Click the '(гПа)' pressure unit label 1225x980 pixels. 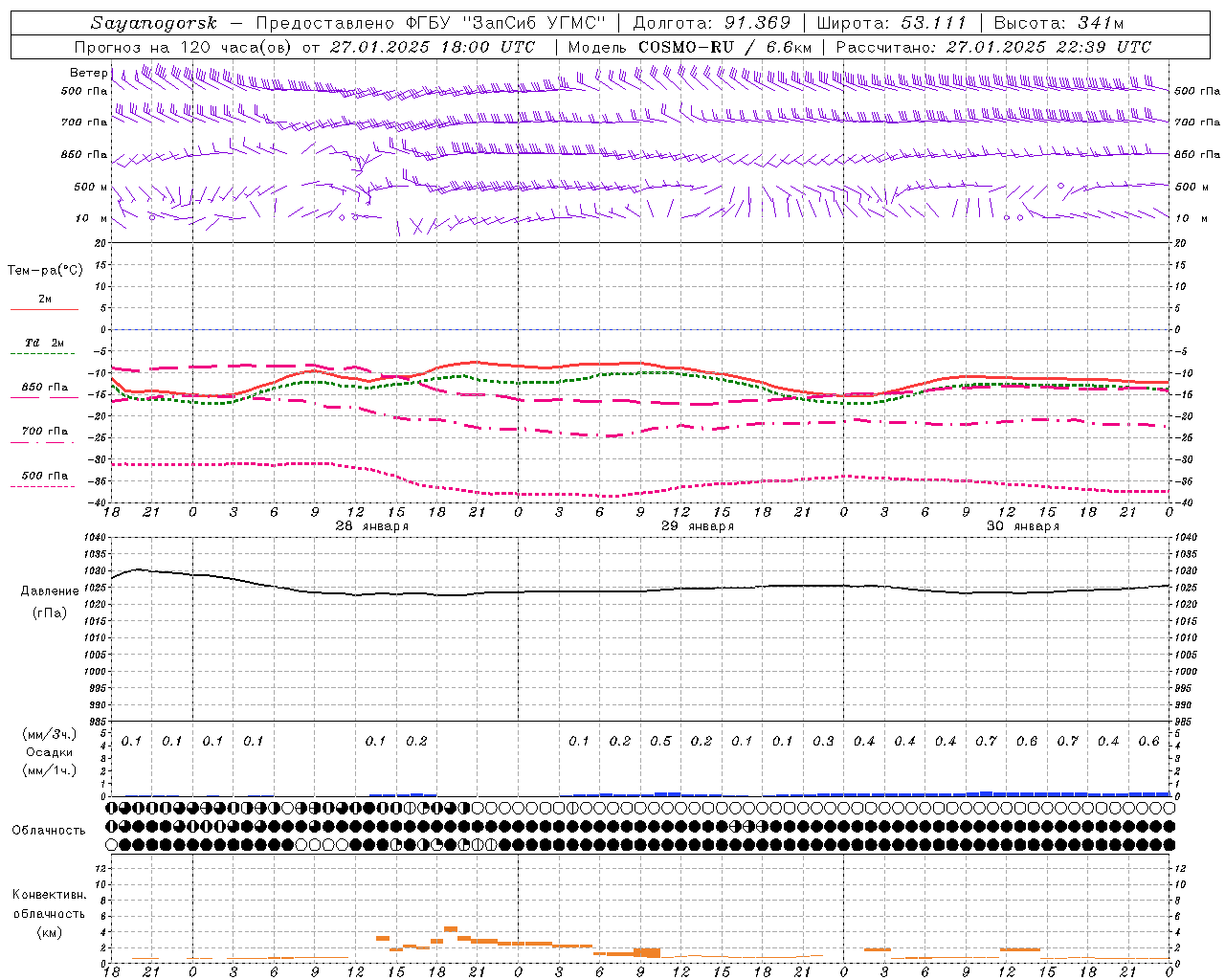coord(50,613)
